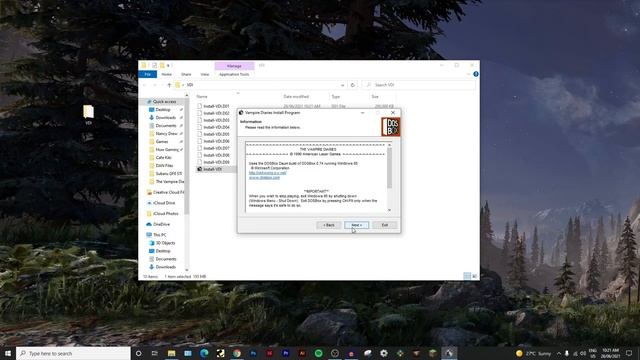Open Microsoft Edge from the taskbar
The image size is (640, 360).
204,353
